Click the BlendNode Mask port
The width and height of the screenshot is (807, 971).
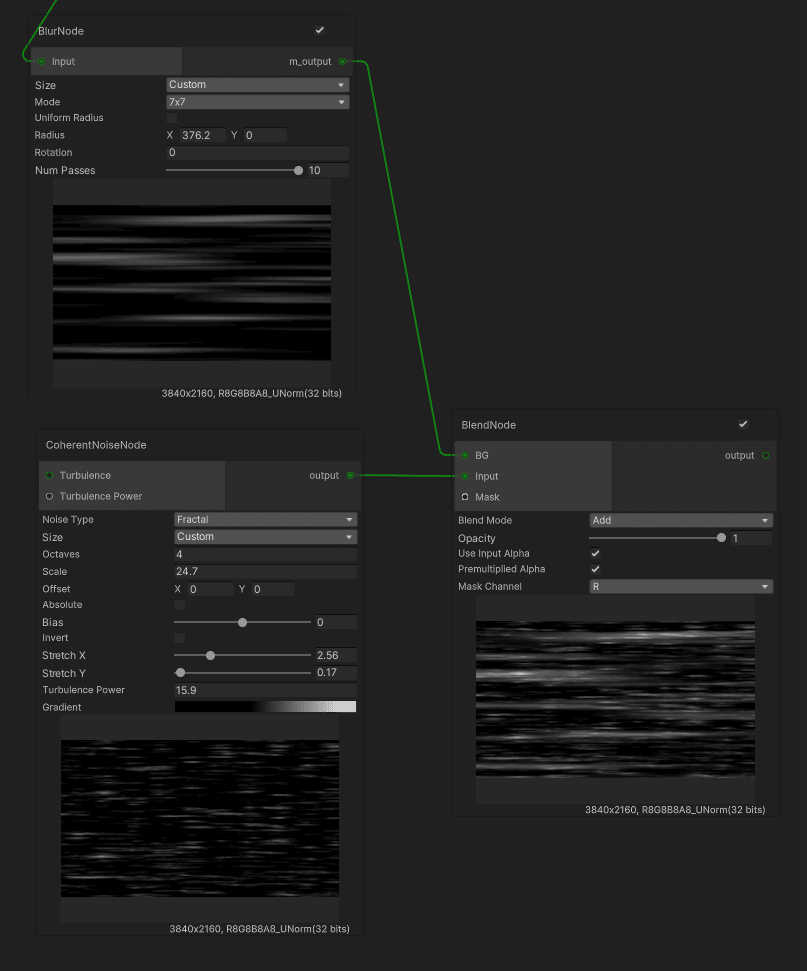click(x=465, y=497)
